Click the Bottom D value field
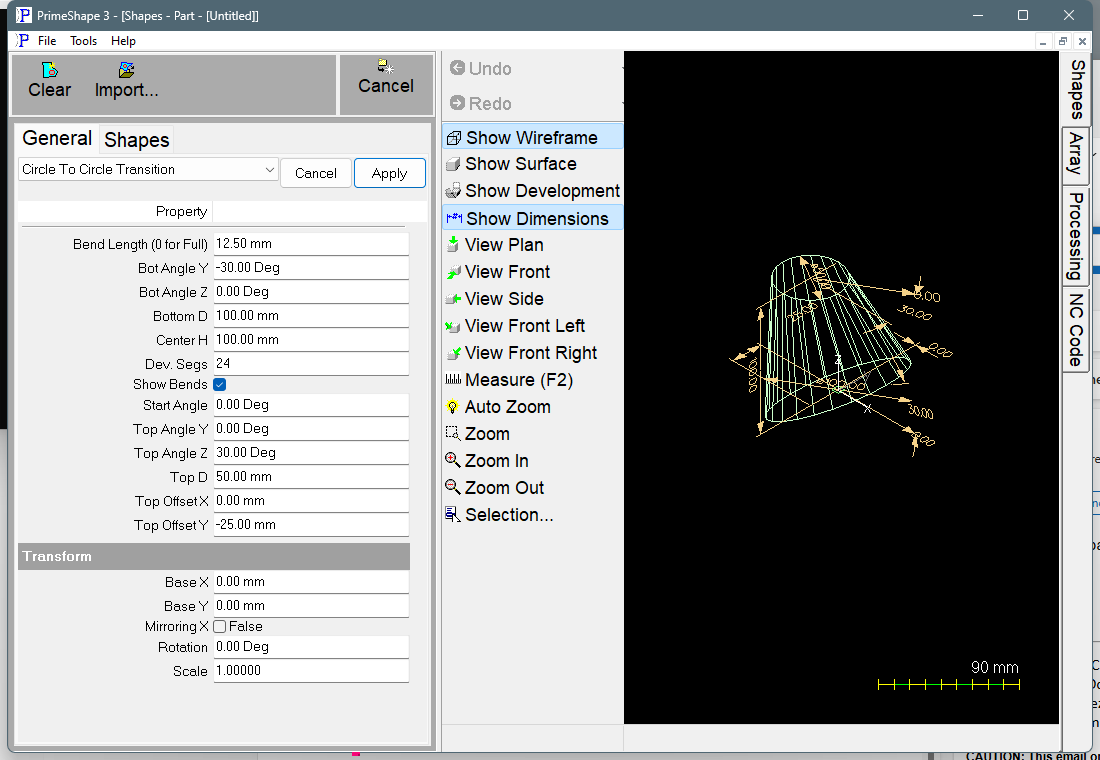Viewport: 1100px width, 760px height. pos(311,316)
